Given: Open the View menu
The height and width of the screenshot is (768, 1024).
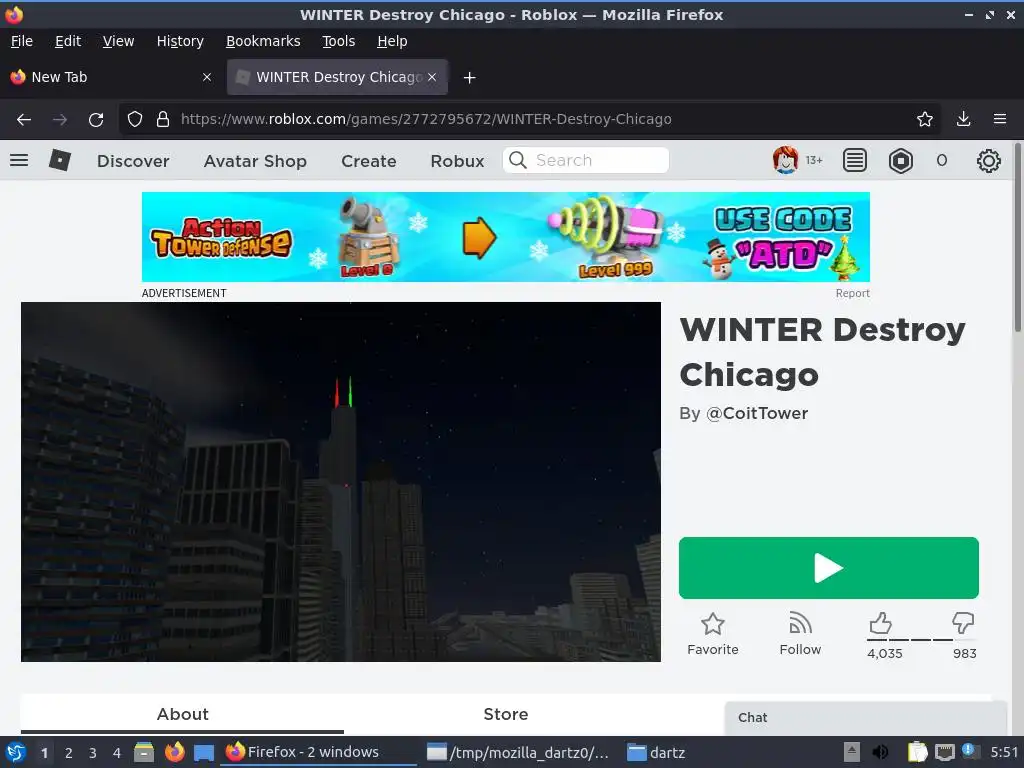Looking at the screenshot, I should click(x=118, y=41).
